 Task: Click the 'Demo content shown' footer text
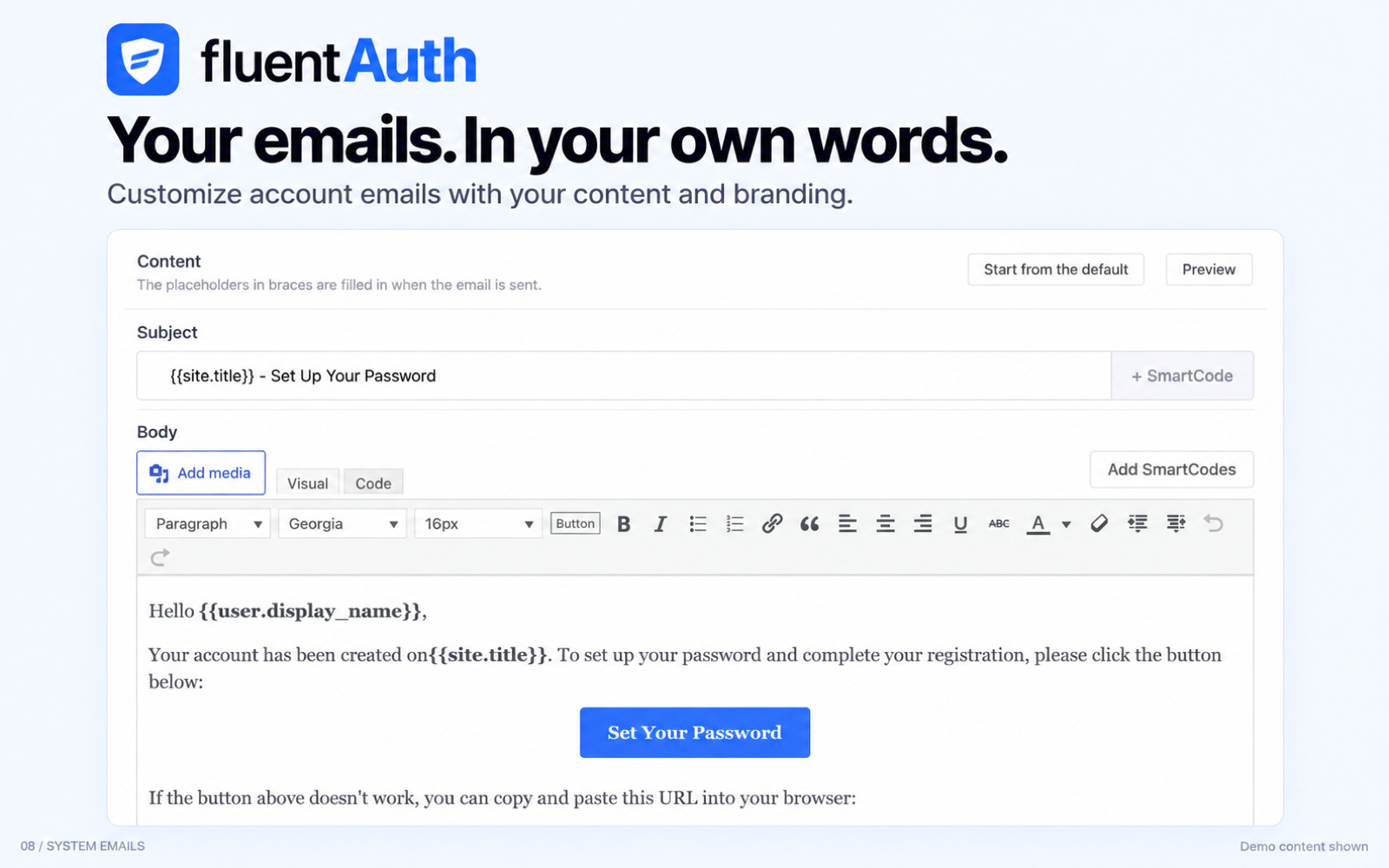click(x=1304, y=845)
